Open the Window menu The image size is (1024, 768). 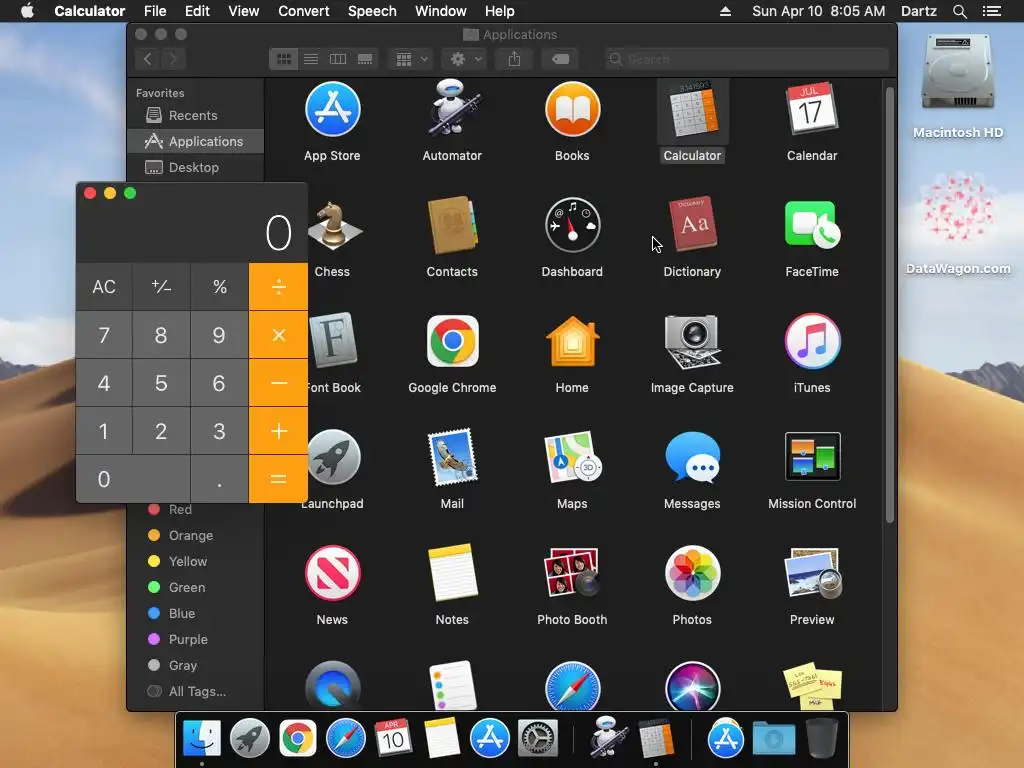(441, 11)
